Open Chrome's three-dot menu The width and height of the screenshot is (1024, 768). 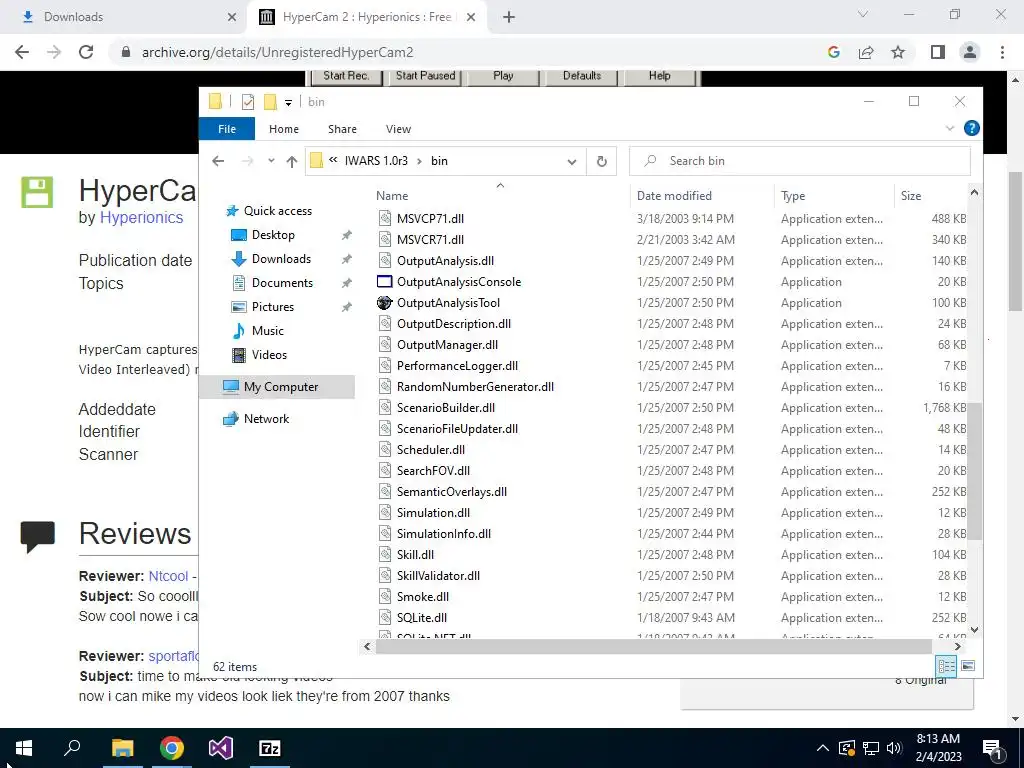(1002, 52)
